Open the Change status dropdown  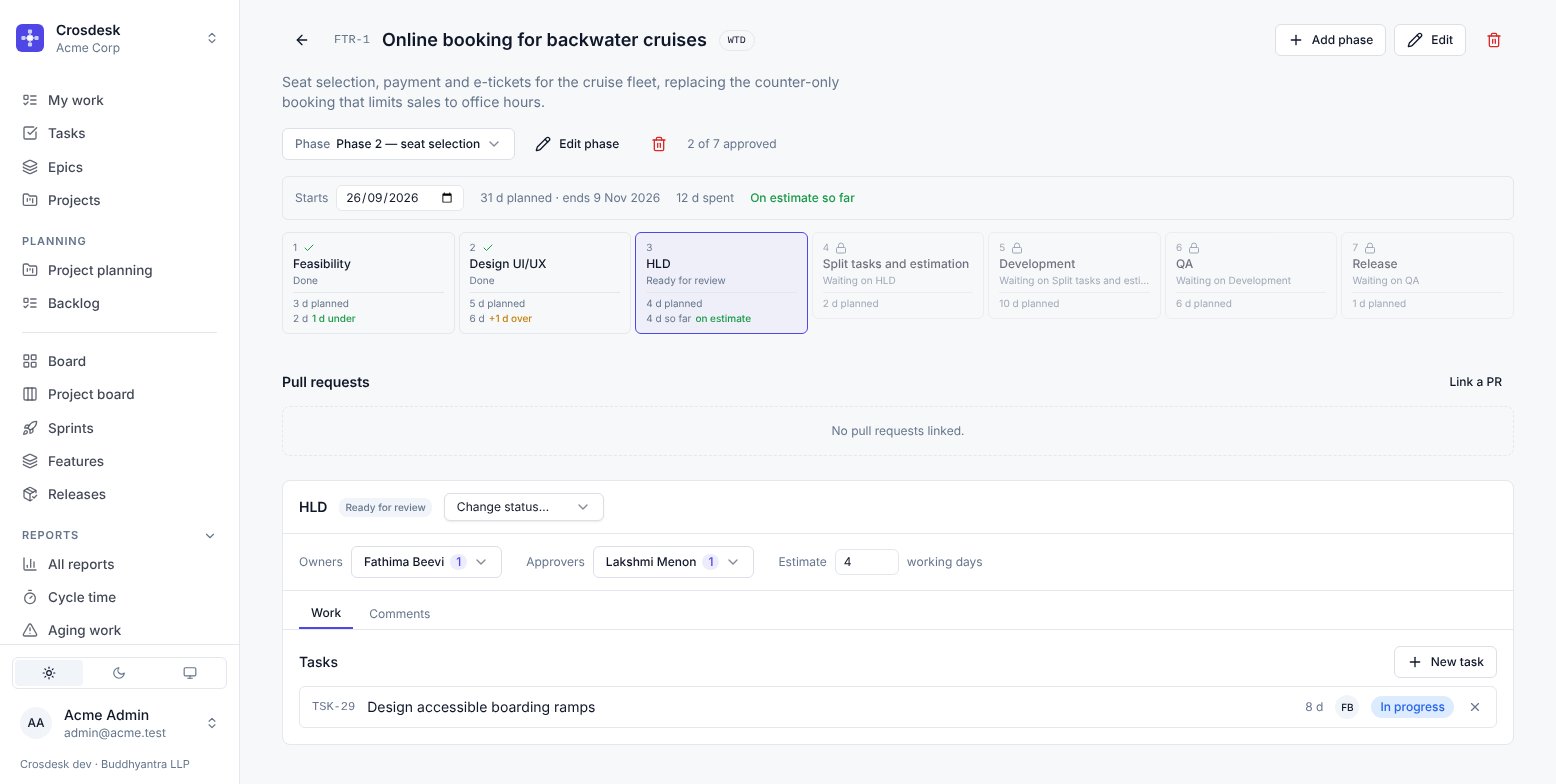tap(524, 507)
